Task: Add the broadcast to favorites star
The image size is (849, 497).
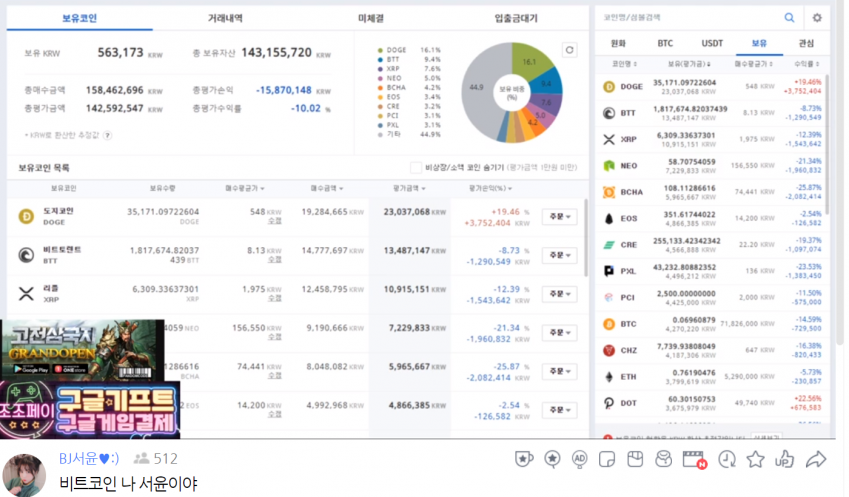Action: pyautogui.click(x=755, y=460)
